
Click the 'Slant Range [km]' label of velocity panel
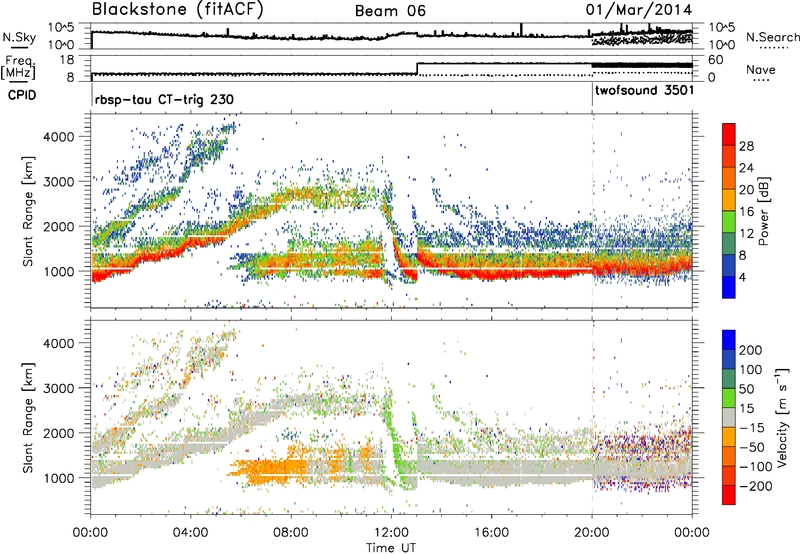click(x=28, y=417)
